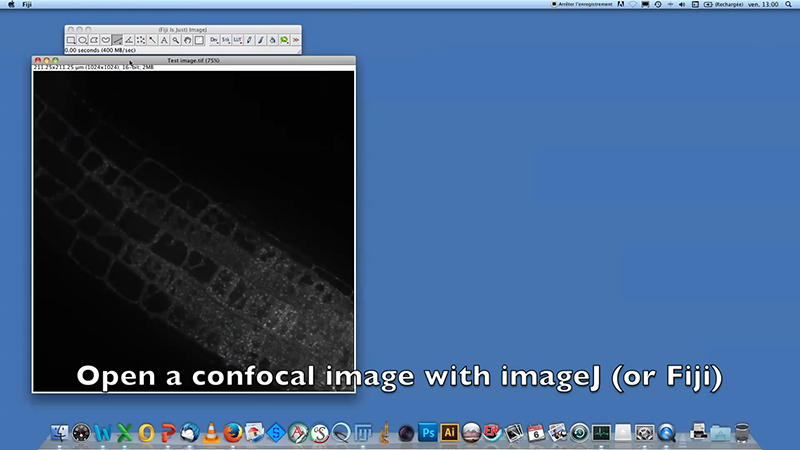The width and height of the screenshot is (800, 450).
Task: Launch Photoshop from the dock
Action: pos(428,433)
